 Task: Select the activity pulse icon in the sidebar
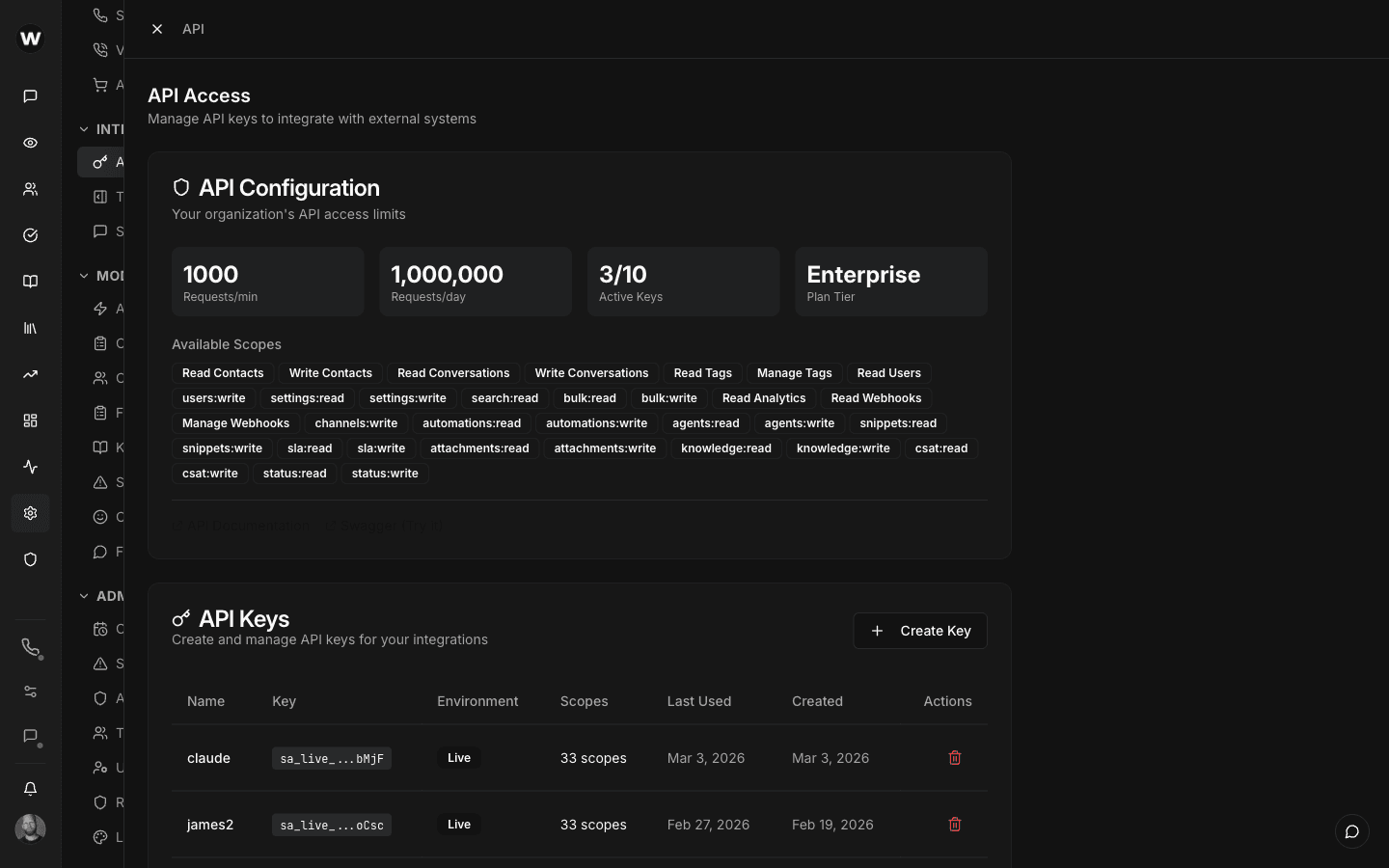[30, 467]
